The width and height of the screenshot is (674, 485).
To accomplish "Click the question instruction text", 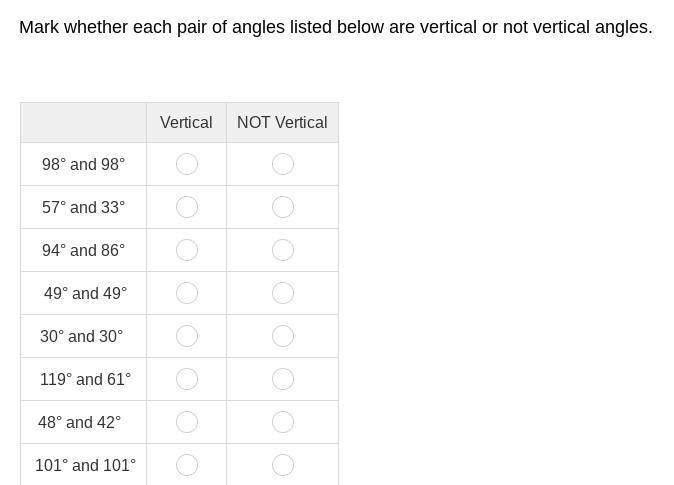I will coord(336,27).
